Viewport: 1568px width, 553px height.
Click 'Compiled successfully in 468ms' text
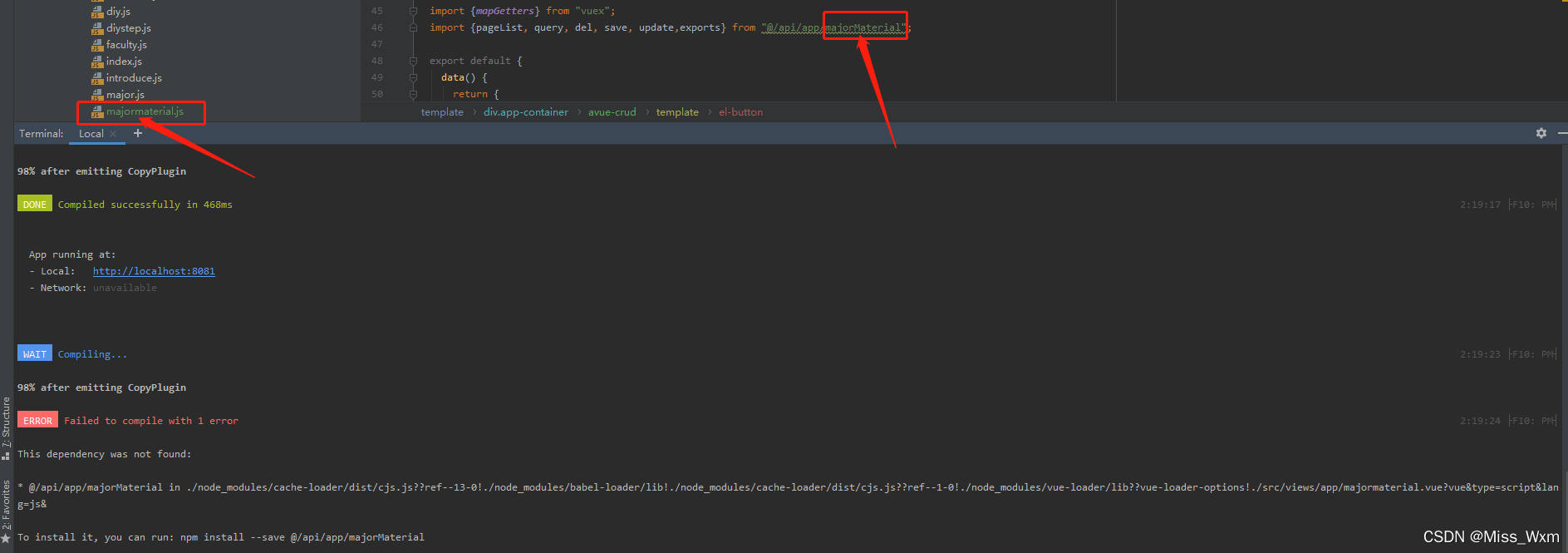click(x=145, y=205)
